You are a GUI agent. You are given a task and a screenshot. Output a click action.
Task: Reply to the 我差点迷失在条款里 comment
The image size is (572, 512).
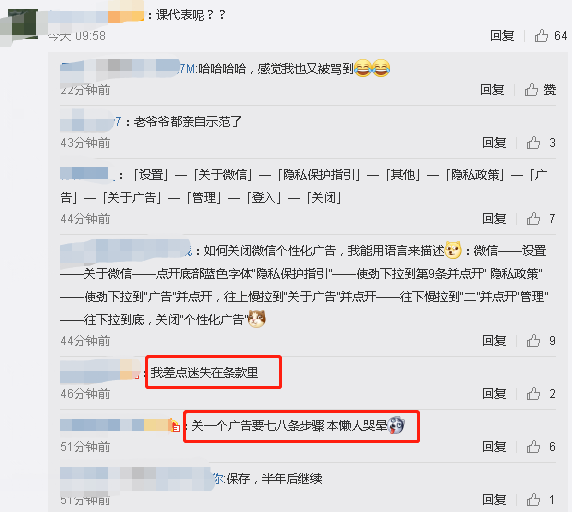pos(494,393)
